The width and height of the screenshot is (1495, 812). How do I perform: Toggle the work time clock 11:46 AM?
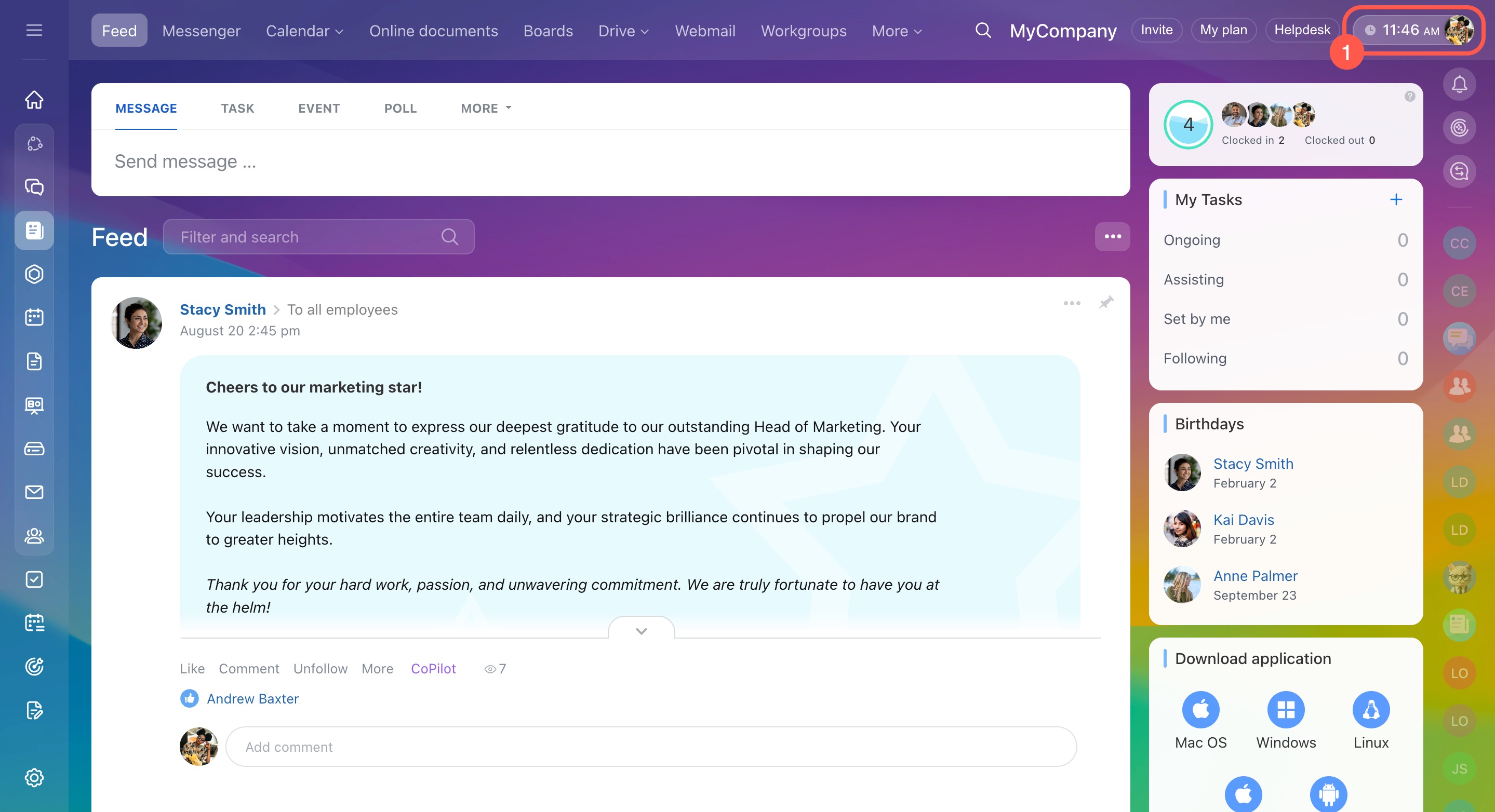pyautogui.click(x=1401, y=30)
